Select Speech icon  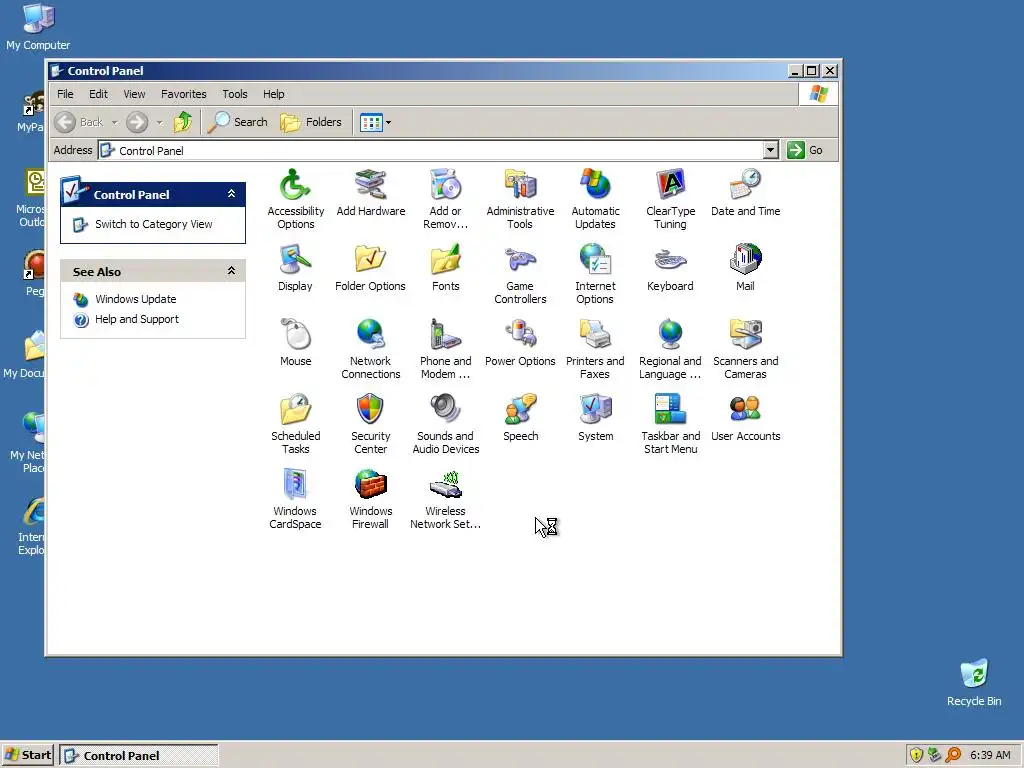coord(520,410)
